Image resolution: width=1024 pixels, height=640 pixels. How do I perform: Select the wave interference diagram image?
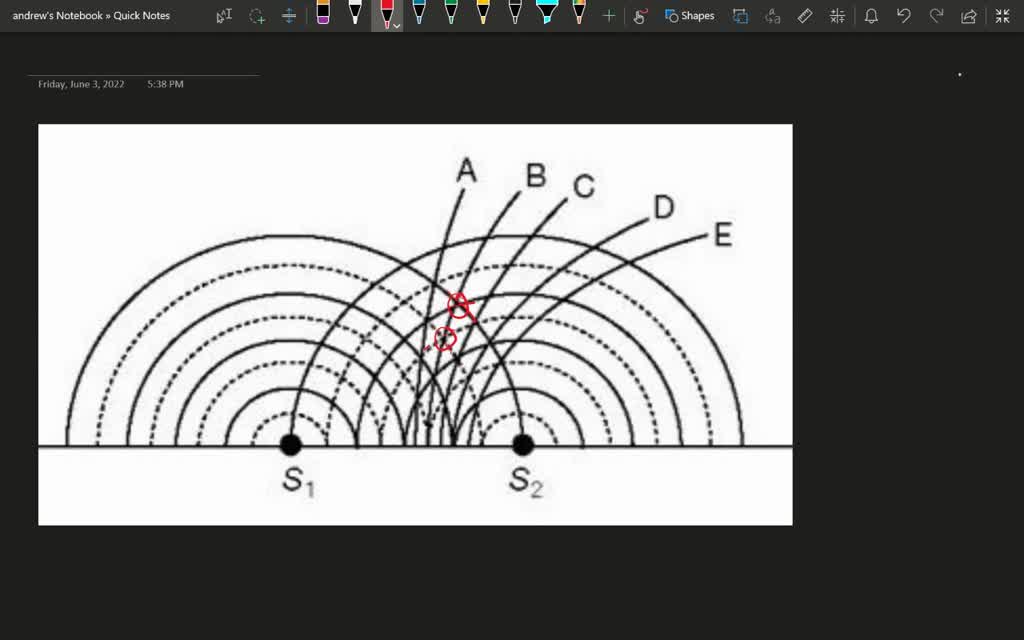pos(415,325)
